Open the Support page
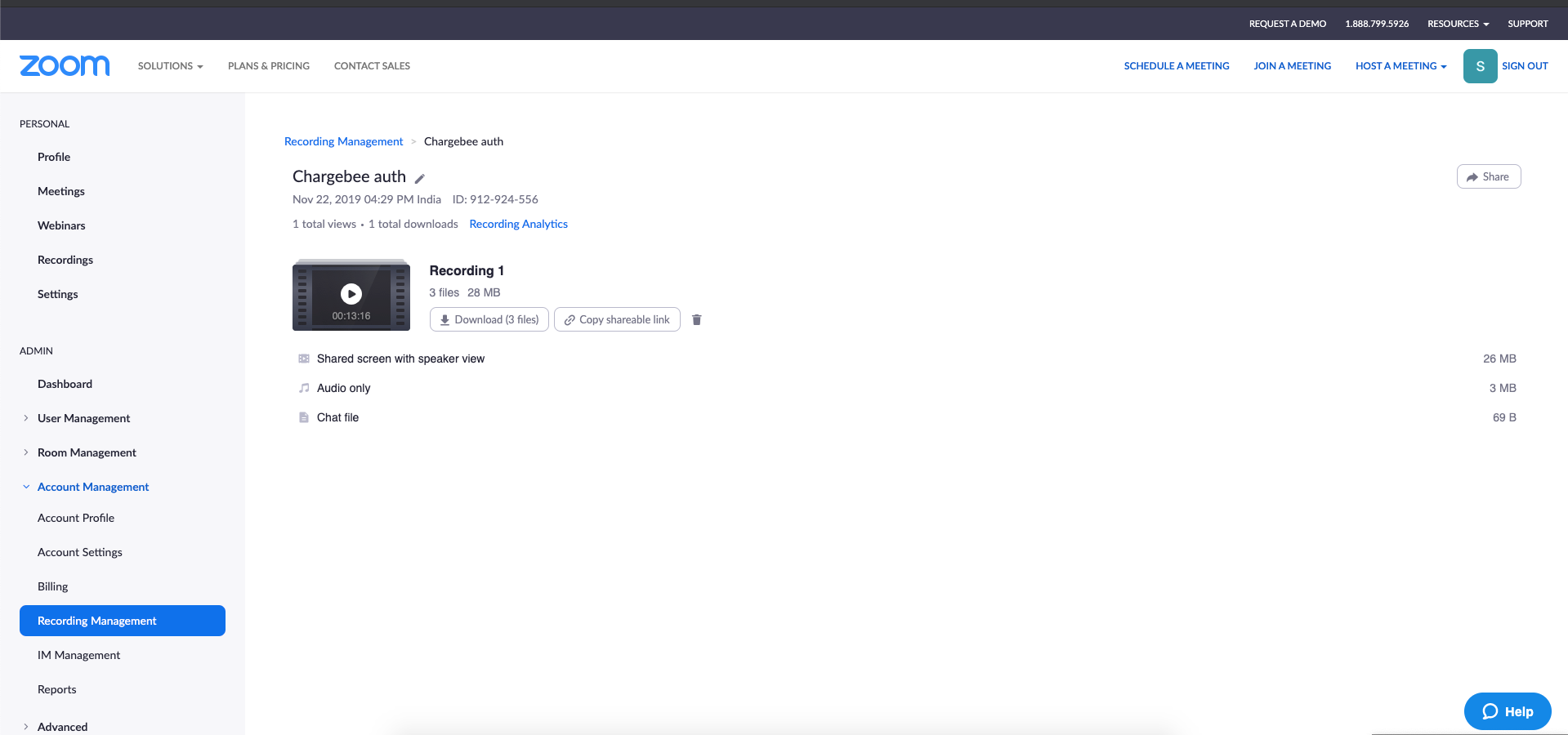Image resolution: width=1568 pixels, height=735 pixels. coord(1528,24)
